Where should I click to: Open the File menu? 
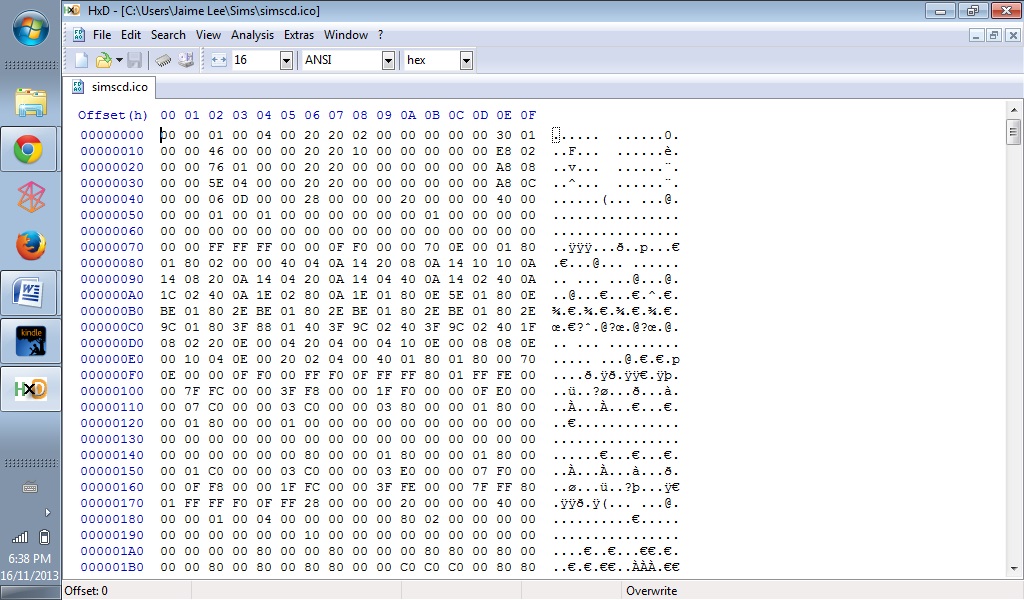click(102, 35)
